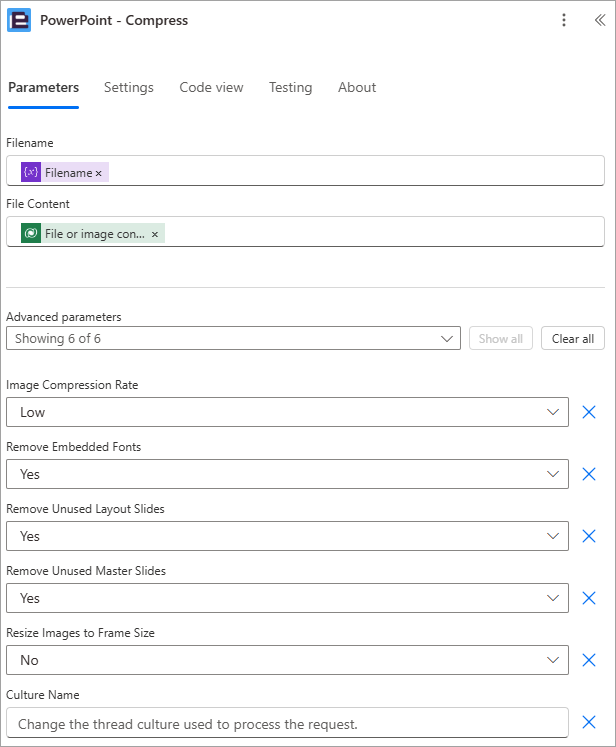Click into the File Content input field
Viewport: 616px width, 747px height.
click(x=305, y=232)
